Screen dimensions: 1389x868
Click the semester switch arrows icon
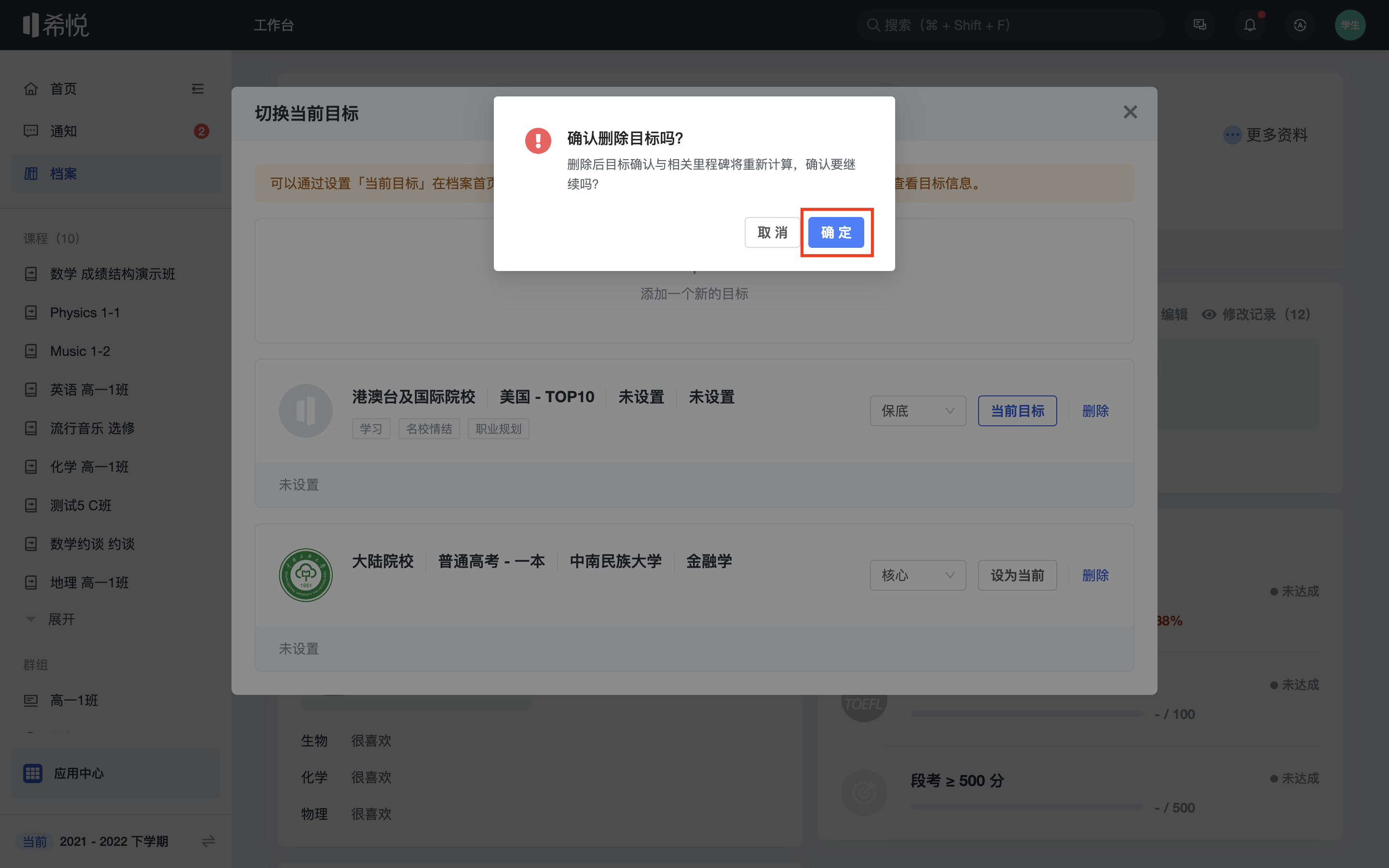[208, 841]
